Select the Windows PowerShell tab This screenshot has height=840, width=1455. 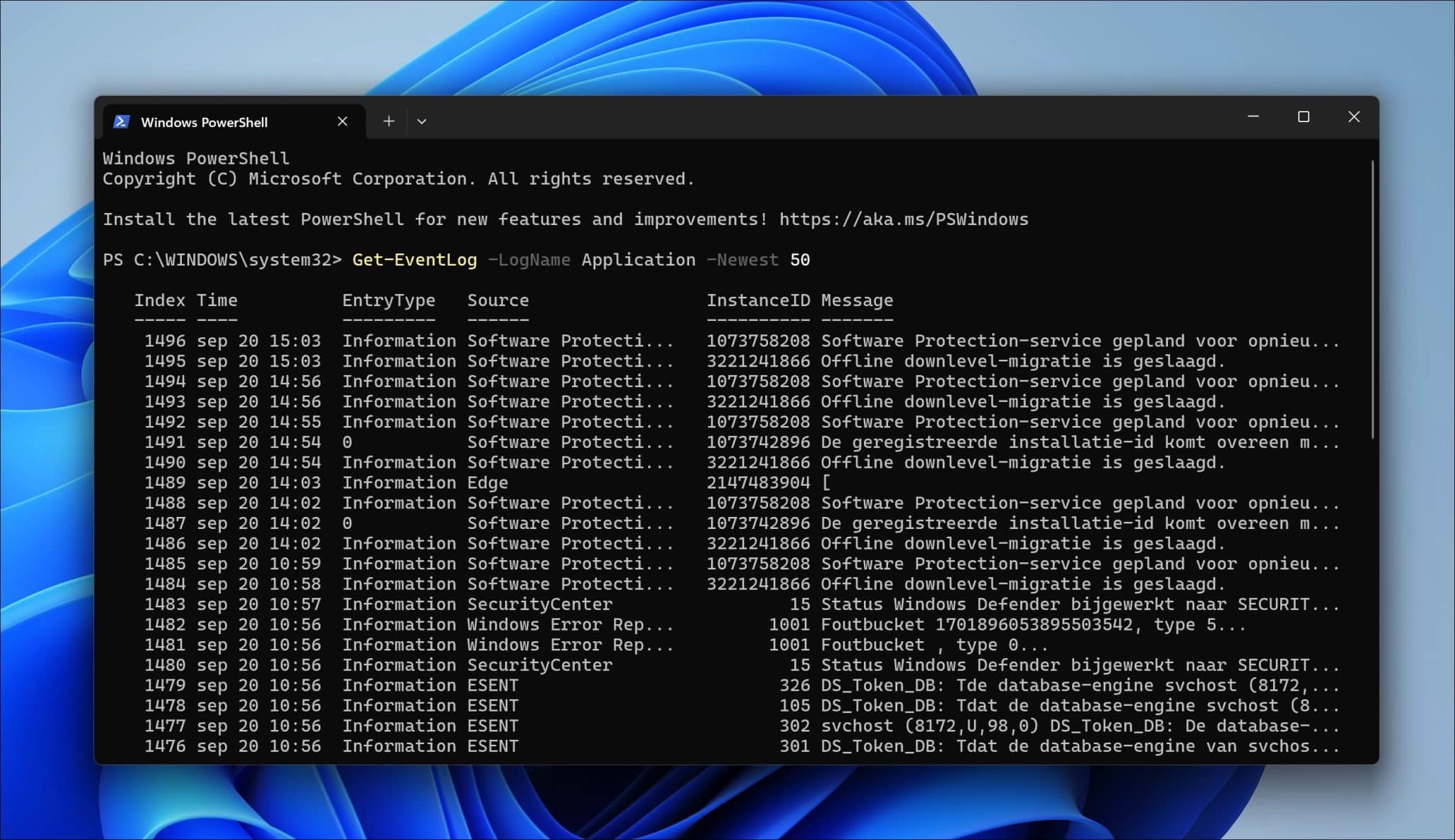tap(234, 121)
